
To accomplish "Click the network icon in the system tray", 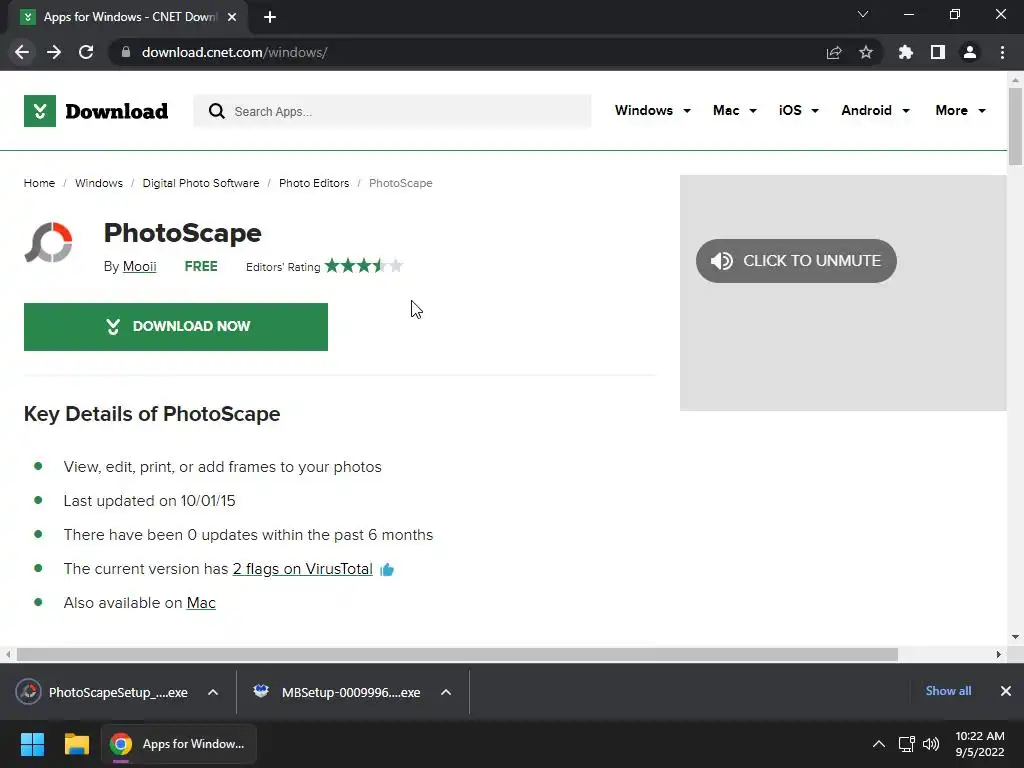I will tap(906, 744).
